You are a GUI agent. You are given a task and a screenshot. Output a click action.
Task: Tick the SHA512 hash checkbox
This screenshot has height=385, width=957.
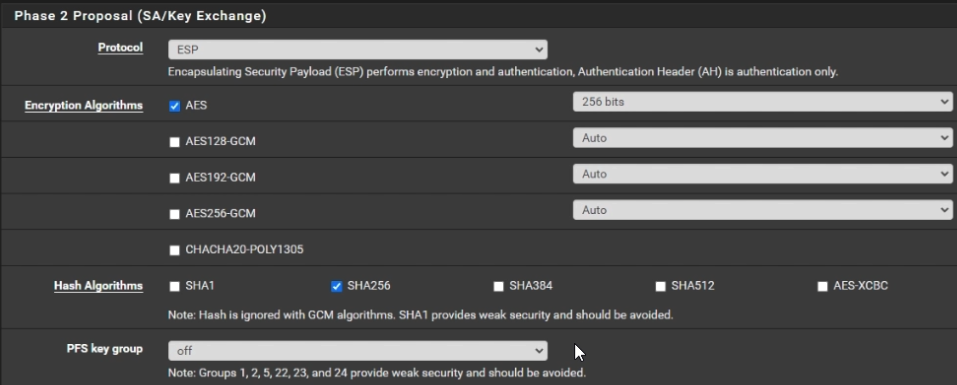pyautogui.click(x=660, y=286)
